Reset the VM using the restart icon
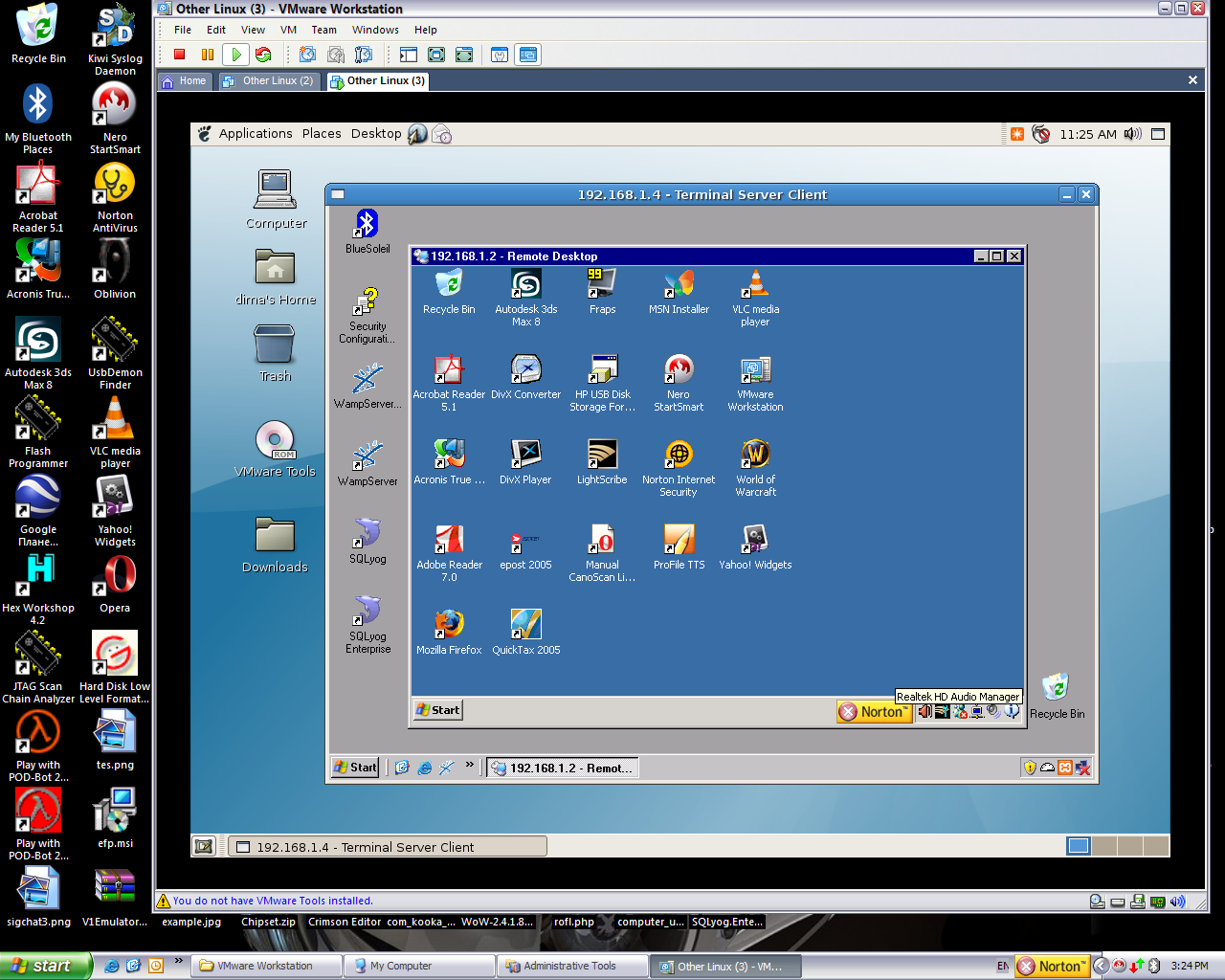 click(263, 55)
